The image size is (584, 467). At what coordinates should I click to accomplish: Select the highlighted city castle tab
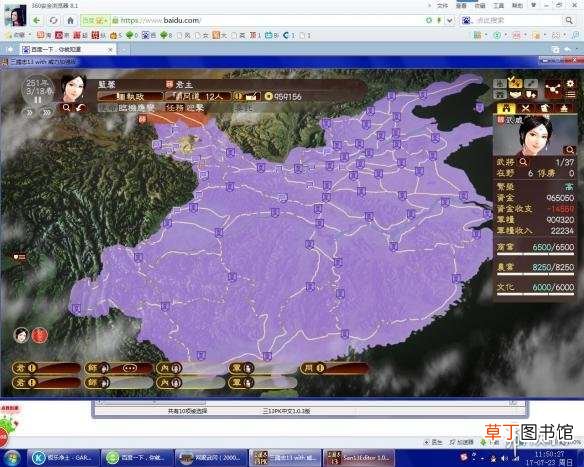pyautogui.click(x=506, y=109)
